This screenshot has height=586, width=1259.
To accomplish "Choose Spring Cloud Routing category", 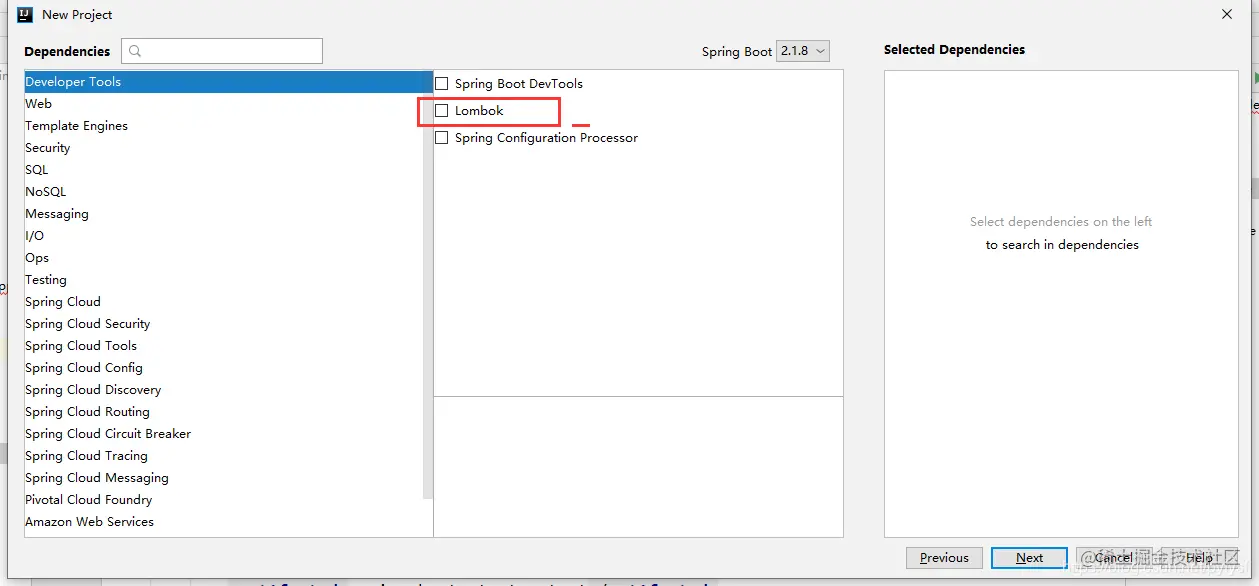I will [228, 412].
